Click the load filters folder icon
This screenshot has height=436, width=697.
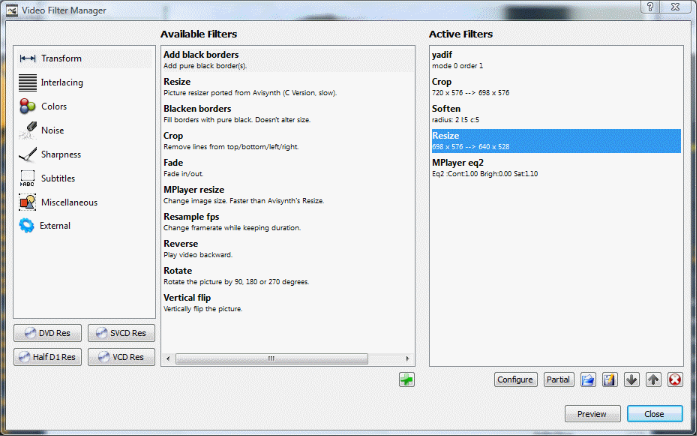pyautogui.click(x=588, y=380)
